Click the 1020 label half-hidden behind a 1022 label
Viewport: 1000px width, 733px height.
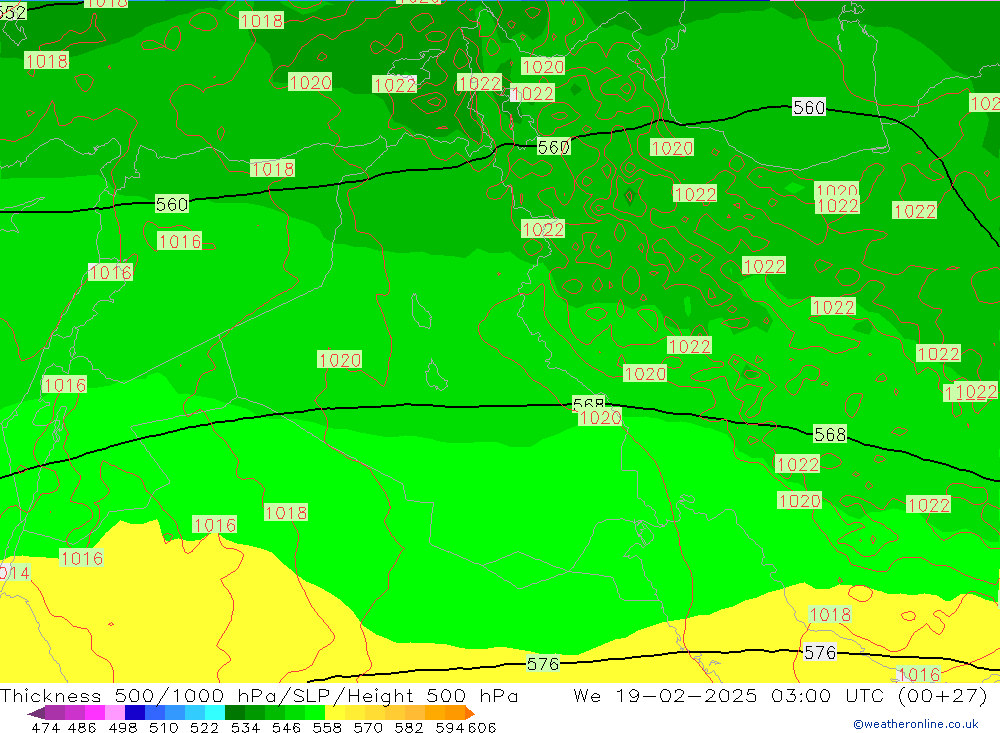[837, 189]
